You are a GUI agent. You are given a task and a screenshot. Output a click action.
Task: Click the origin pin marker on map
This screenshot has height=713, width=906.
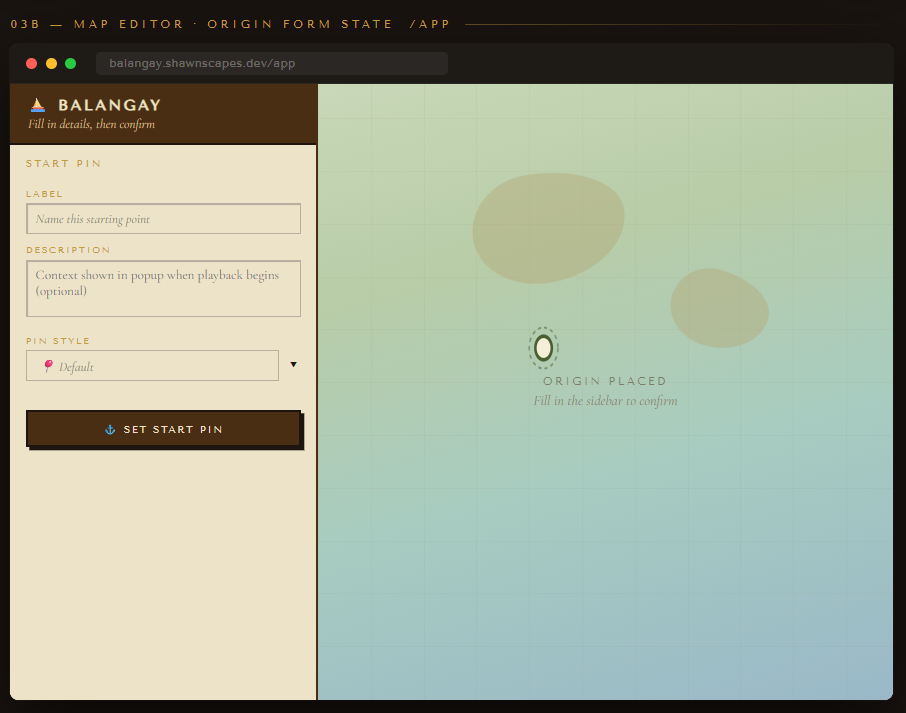543,348
